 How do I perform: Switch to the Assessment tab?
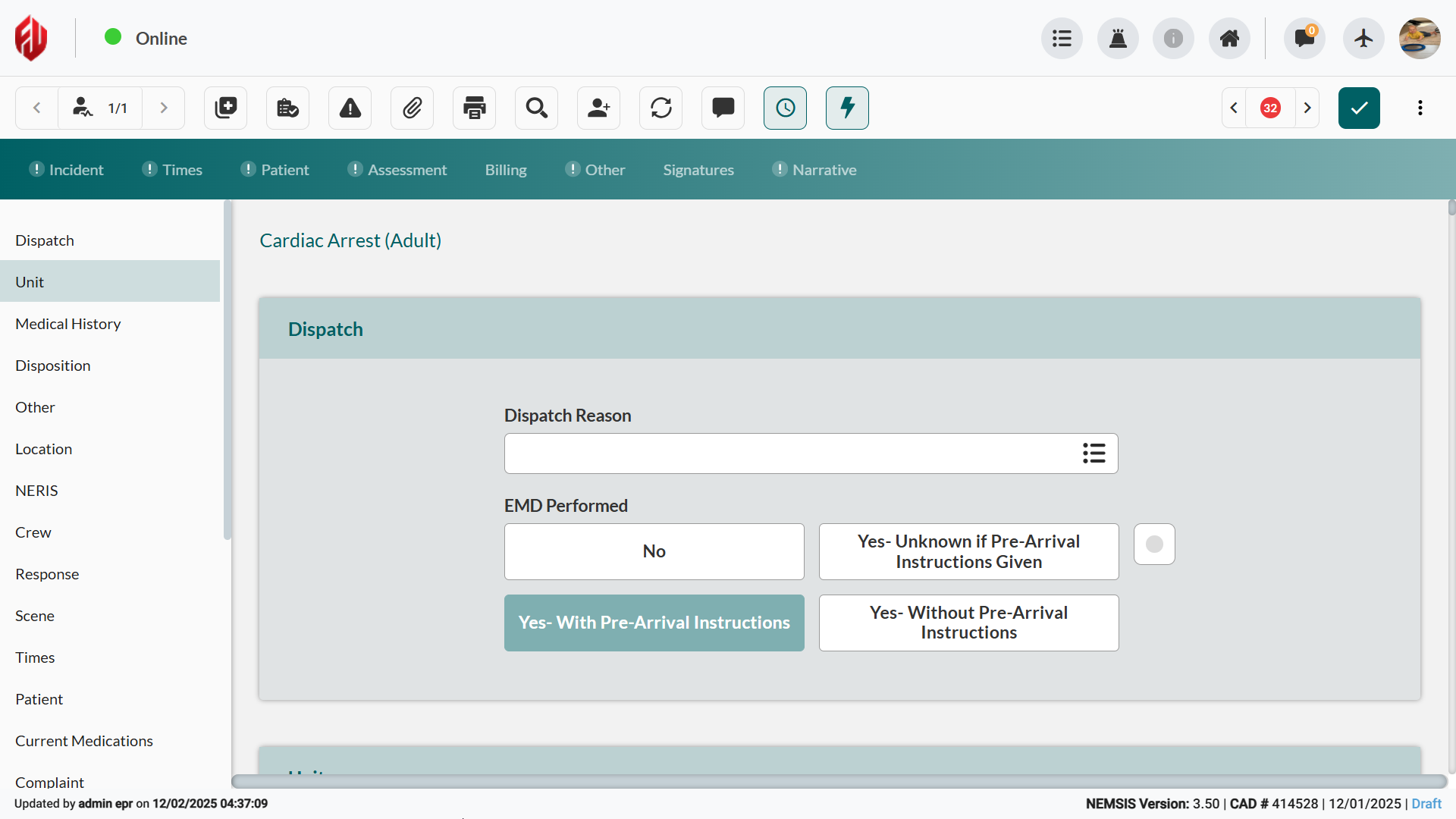point(406,170)
